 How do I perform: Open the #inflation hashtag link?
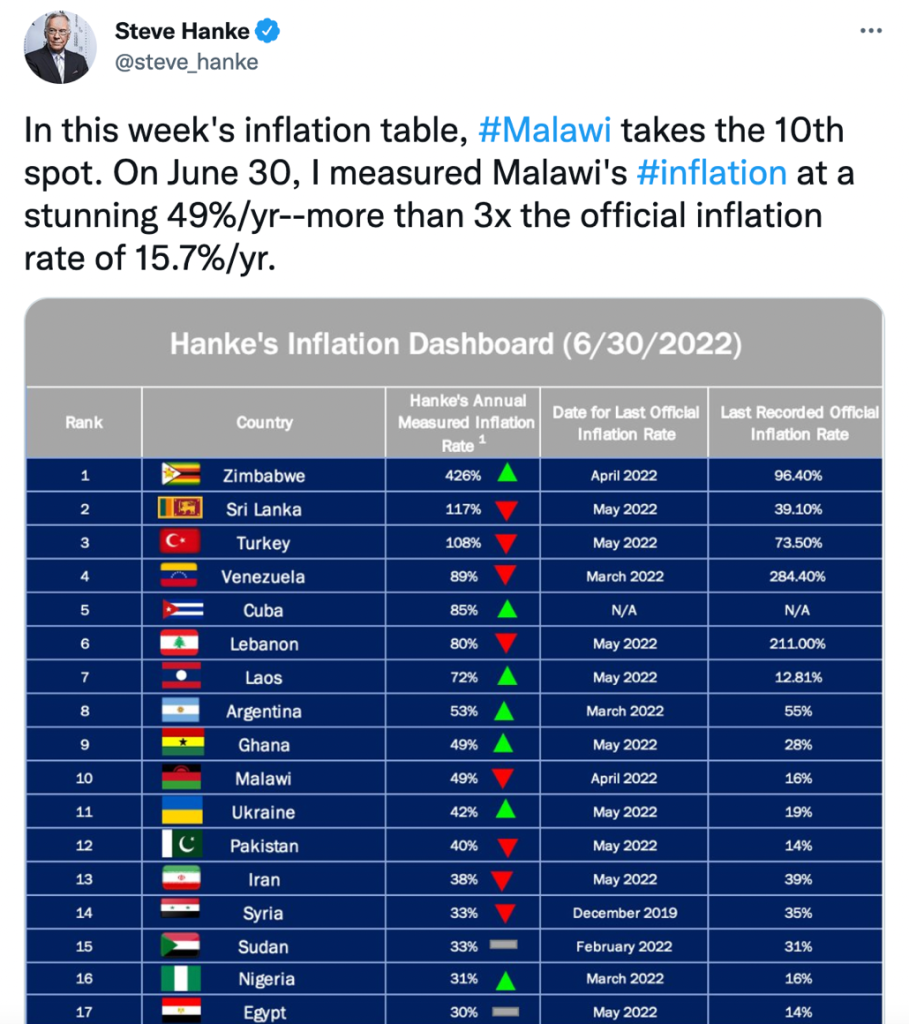pyautogui.click(x=711, y=172)
